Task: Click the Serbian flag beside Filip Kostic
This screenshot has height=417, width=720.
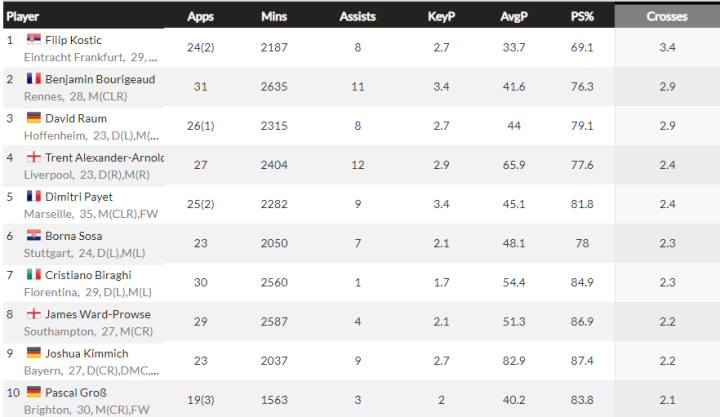Action: [34, 39]
